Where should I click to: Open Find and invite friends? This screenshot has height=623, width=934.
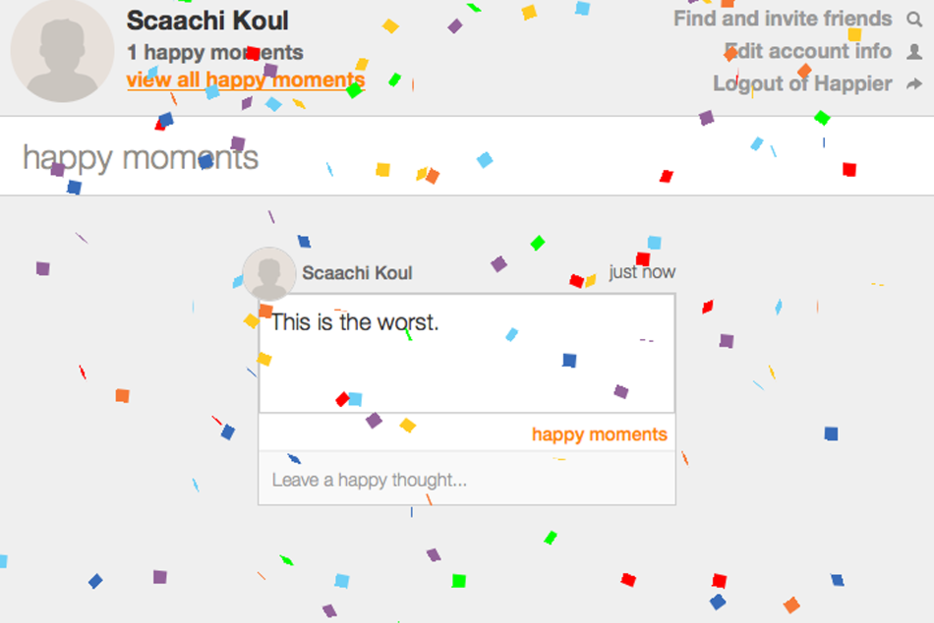(x=783, y=18)
